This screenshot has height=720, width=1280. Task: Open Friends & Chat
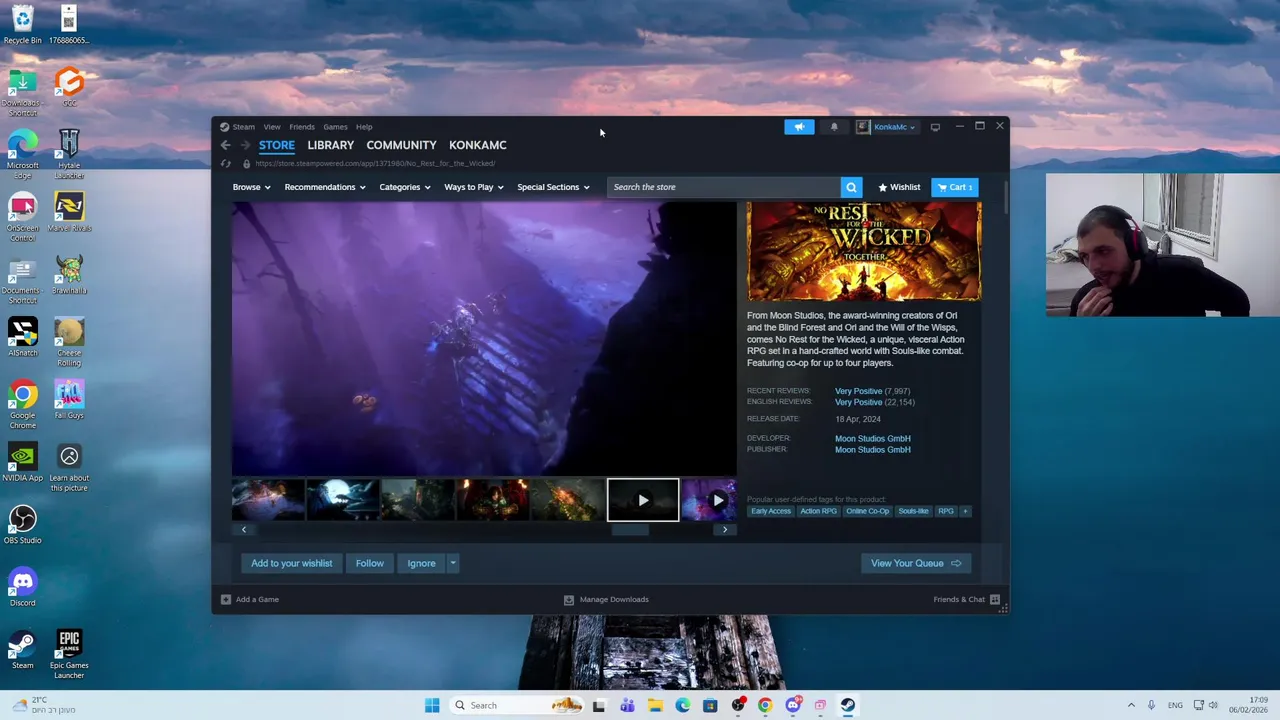pyautogui.click(x=966, y=599)
